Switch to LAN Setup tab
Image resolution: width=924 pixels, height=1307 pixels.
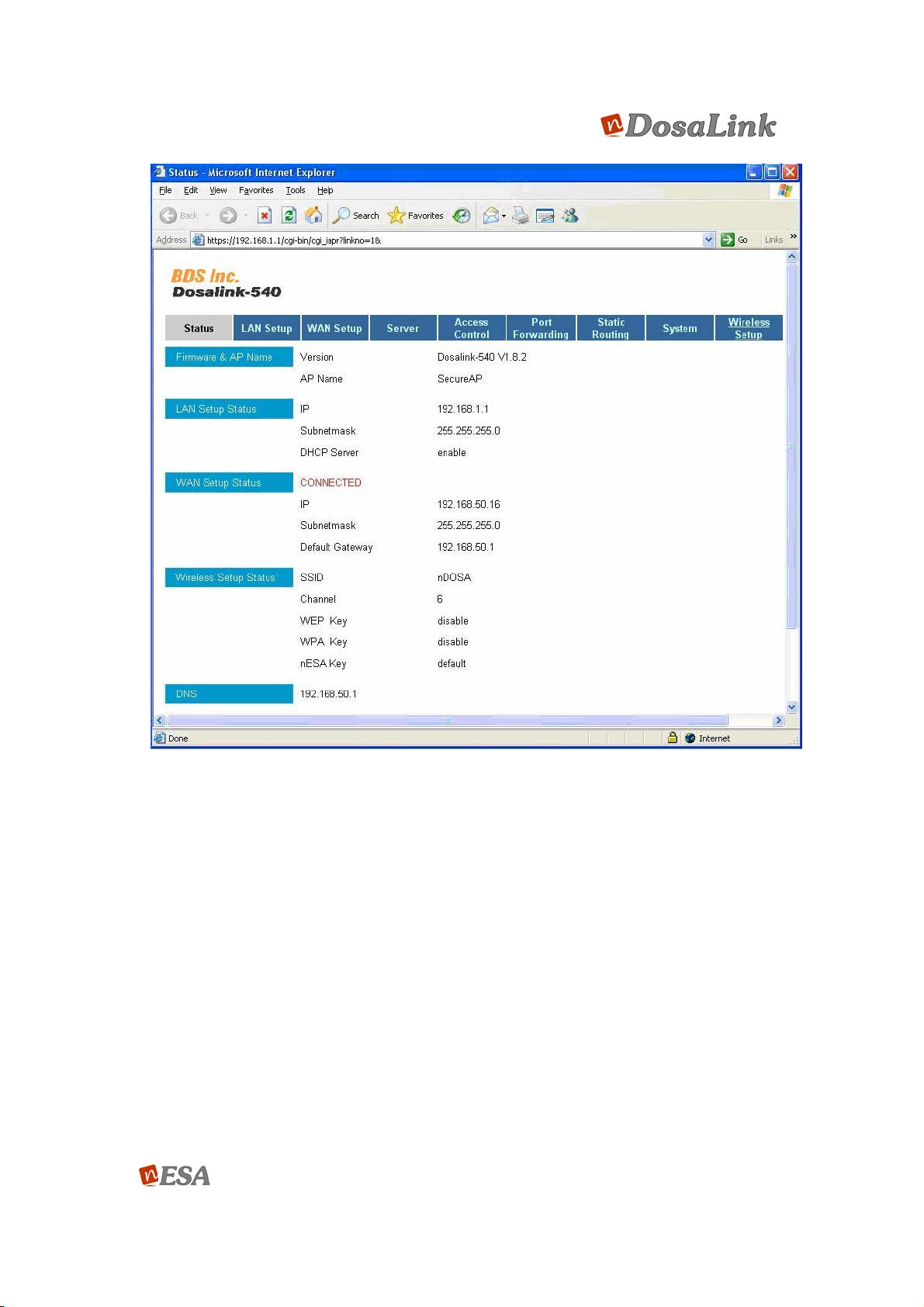[267, 328]
